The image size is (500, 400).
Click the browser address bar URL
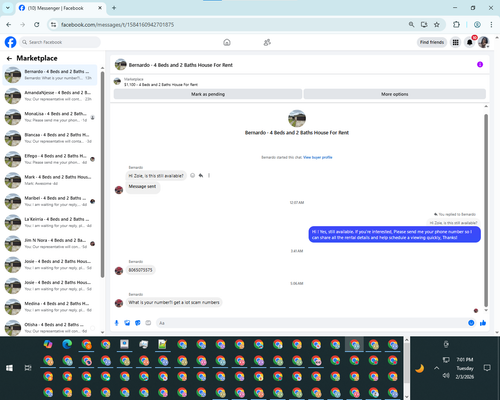click(117, 24)
